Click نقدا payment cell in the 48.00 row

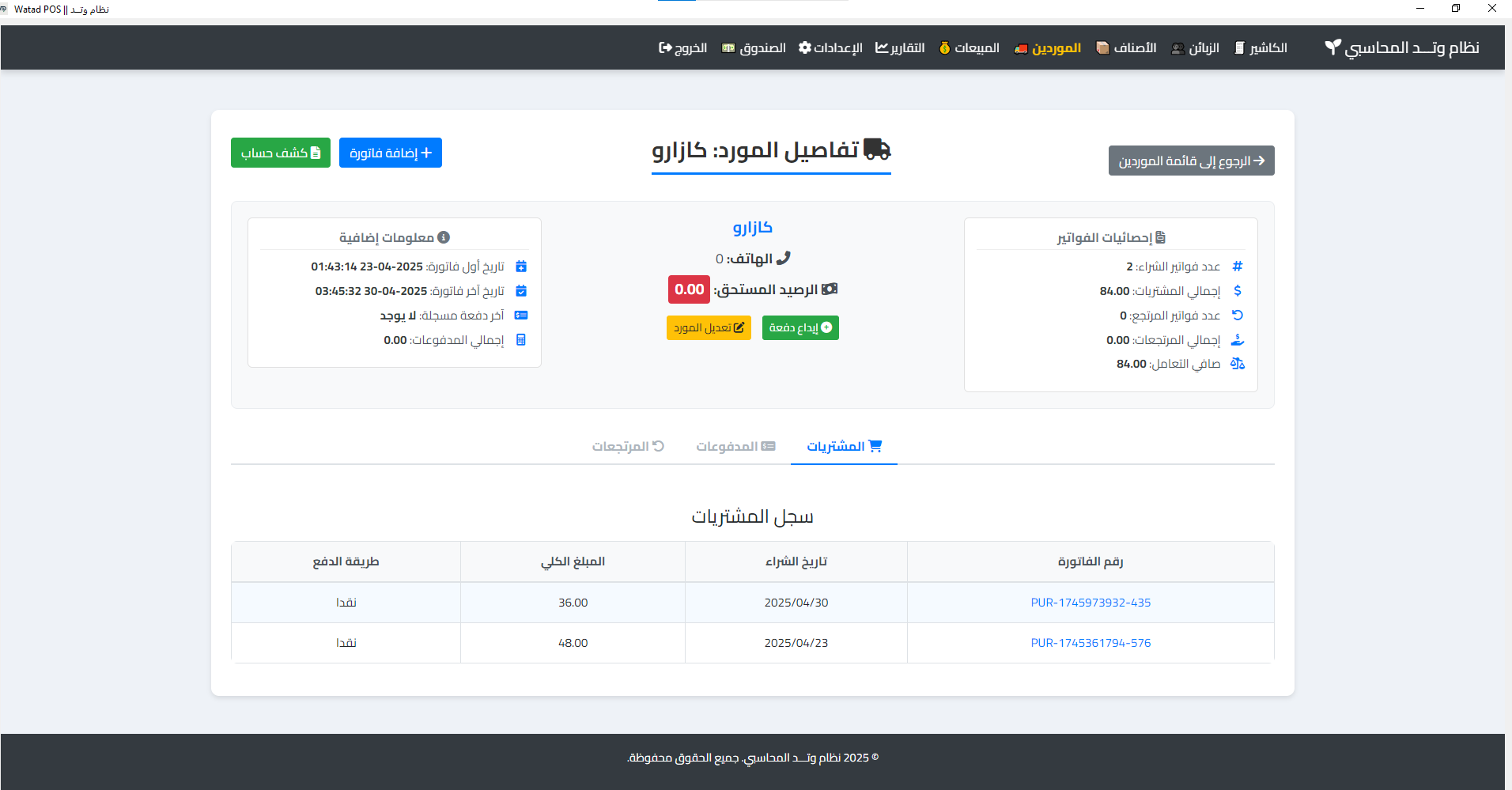tap(346, 643)
